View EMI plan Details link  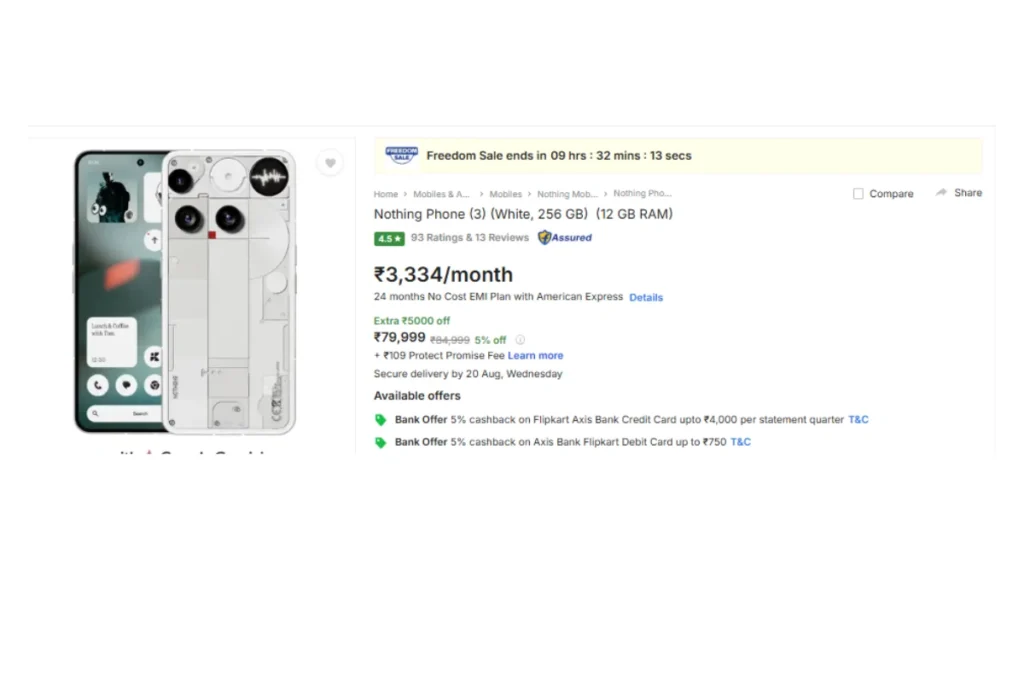[646, 298]
